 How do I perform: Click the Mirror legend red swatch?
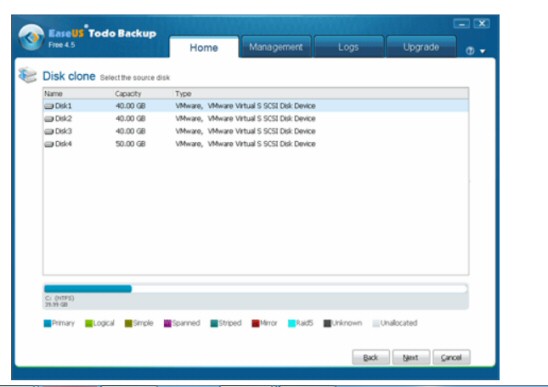[x=255, y=323]
